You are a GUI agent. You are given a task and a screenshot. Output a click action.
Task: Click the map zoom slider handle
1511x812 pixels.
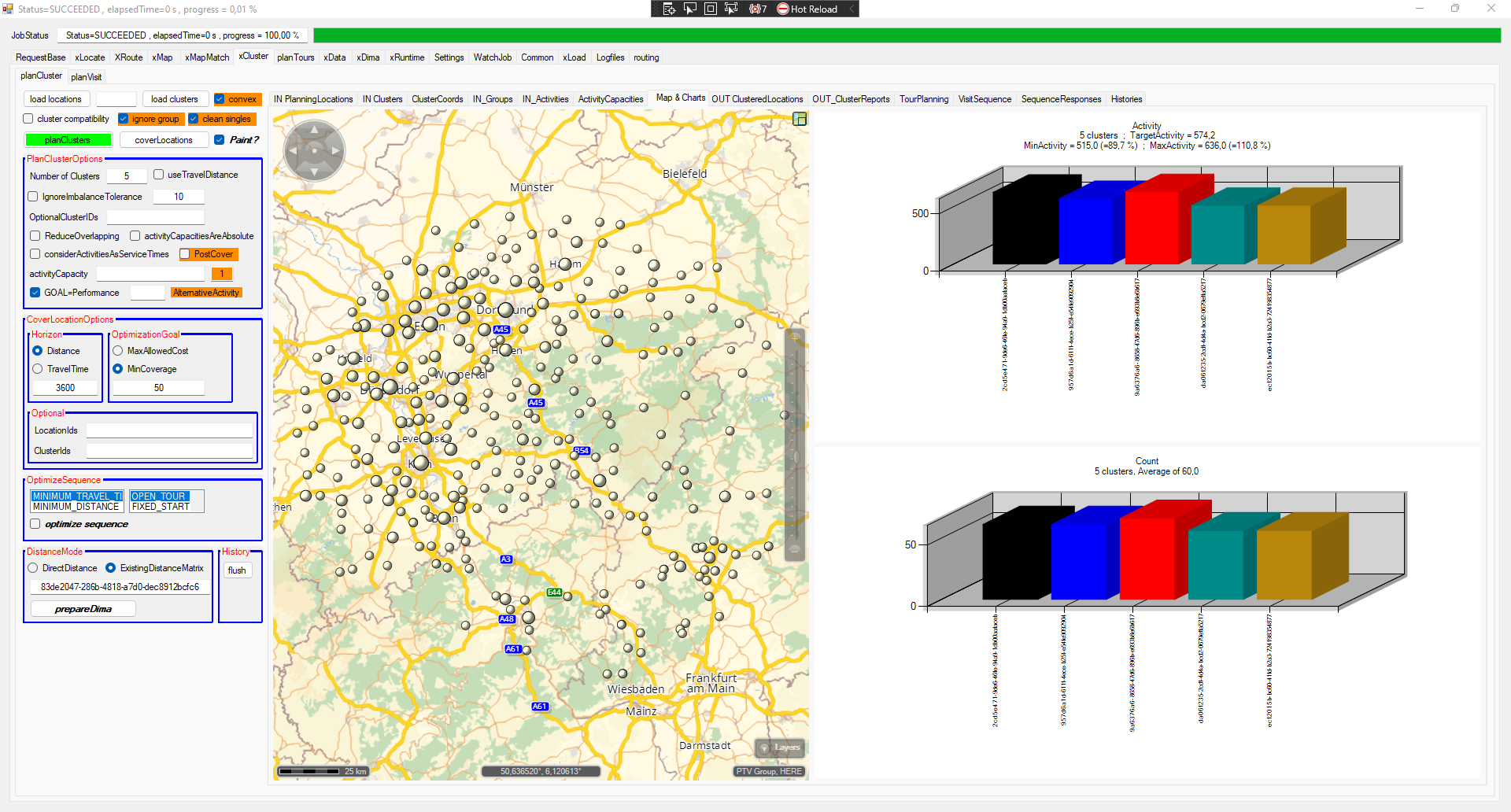click(x=796, y=456)
